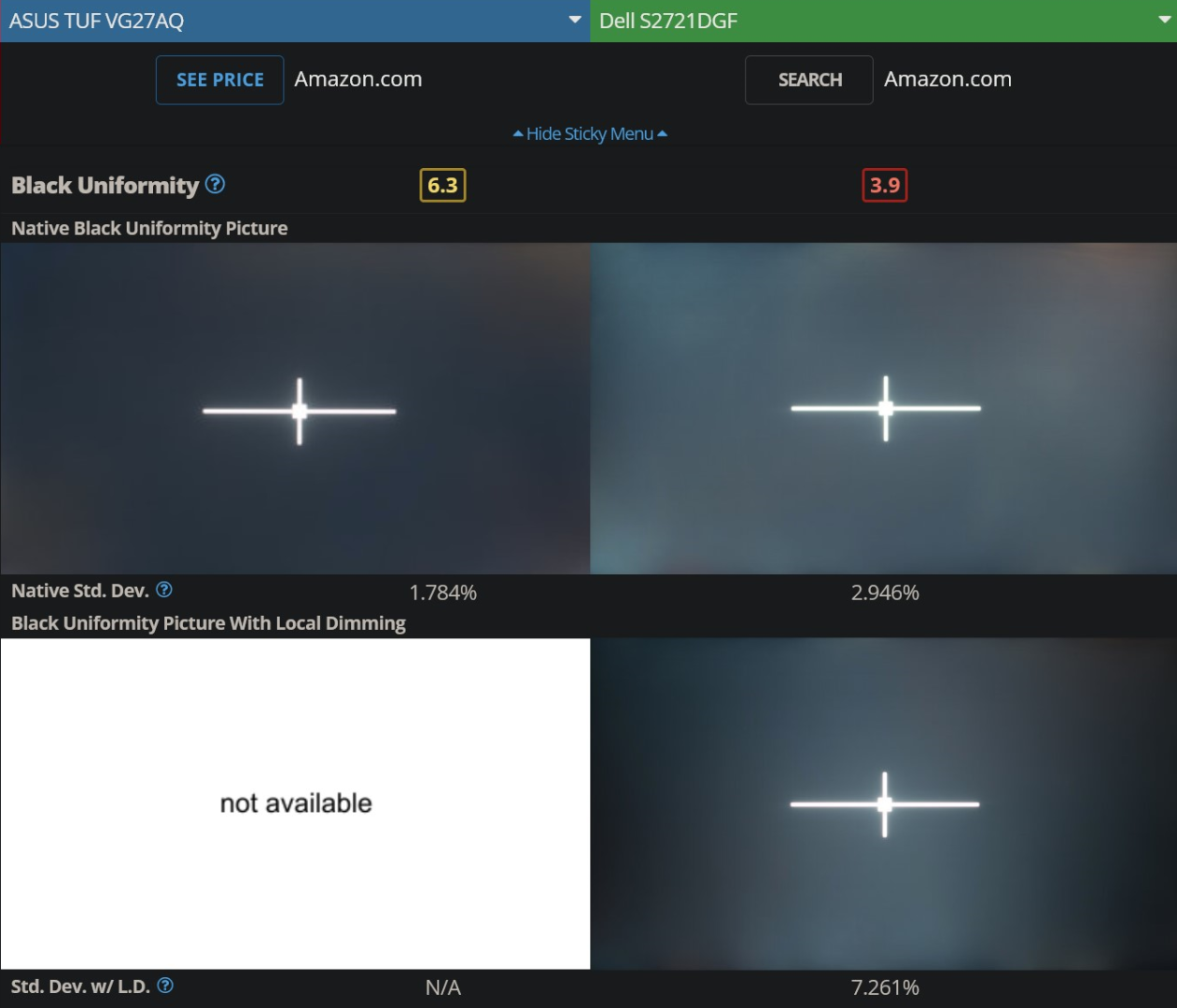This screenshot has width=1177, height=1008.
Task: Select the 6.3 score badge for ASUS
Action: click(442, 186)
